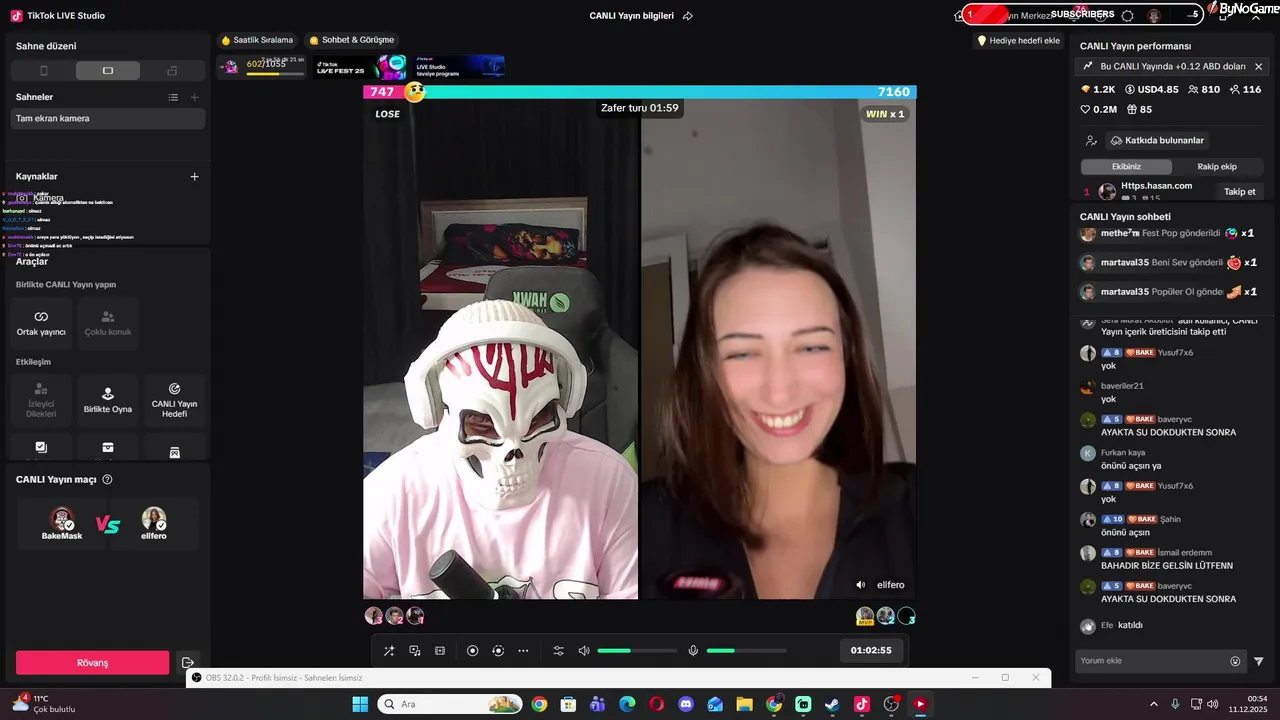Viewport: 1280px width, 720px height.
Task: Click share arrow next to Yayın bilgileri
Action: pos(687,16)
